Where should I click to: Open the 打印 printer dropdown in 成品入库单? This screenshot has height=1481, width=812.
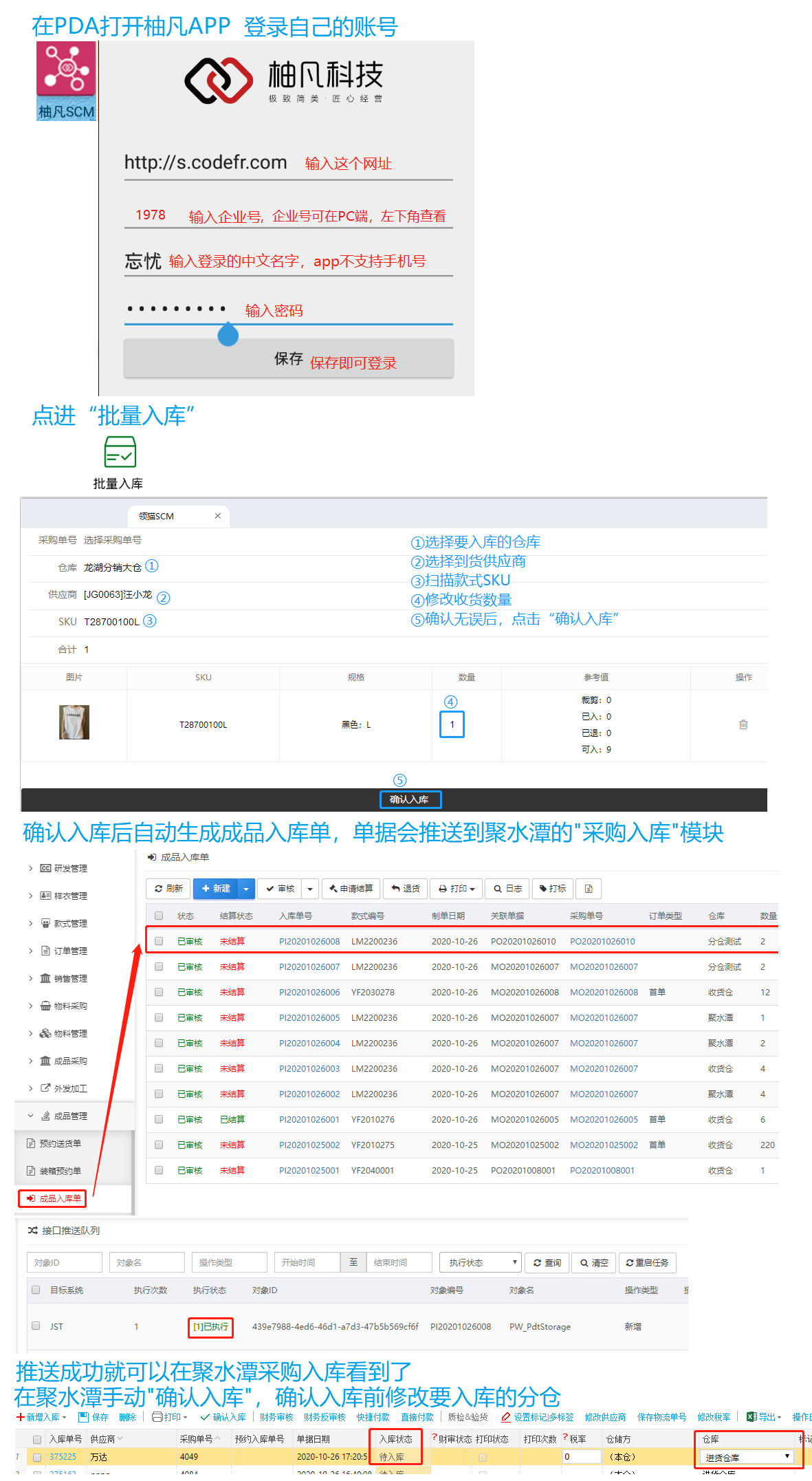click(457, 889)
